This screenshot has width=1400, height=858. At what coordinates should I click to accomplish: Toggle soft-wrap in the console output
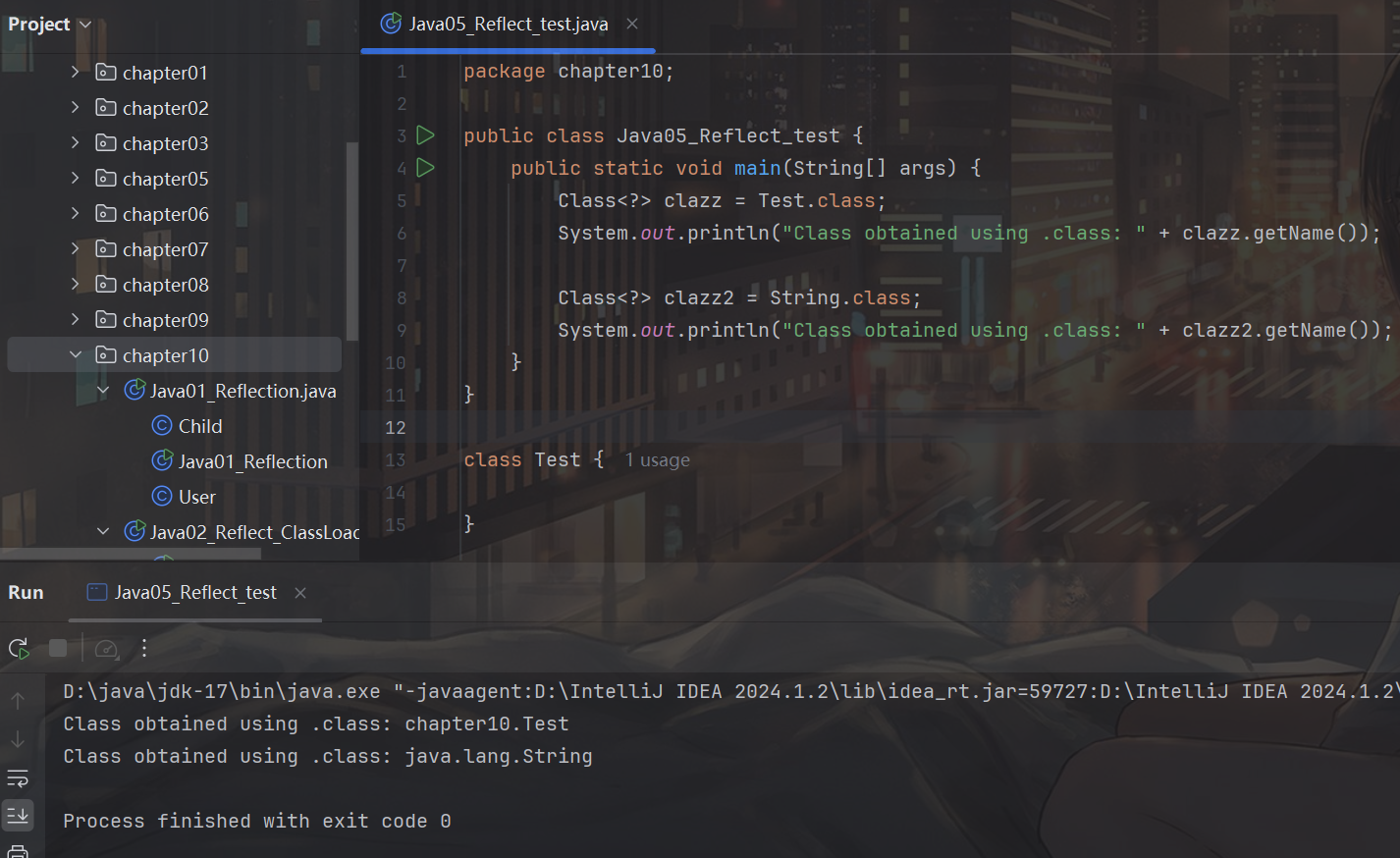(18, 778)
